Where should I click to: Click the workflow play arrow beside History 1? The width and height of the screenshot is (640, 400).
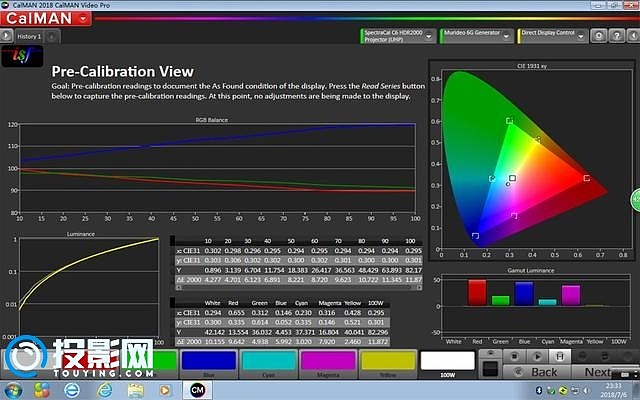[x=6, y=36]
